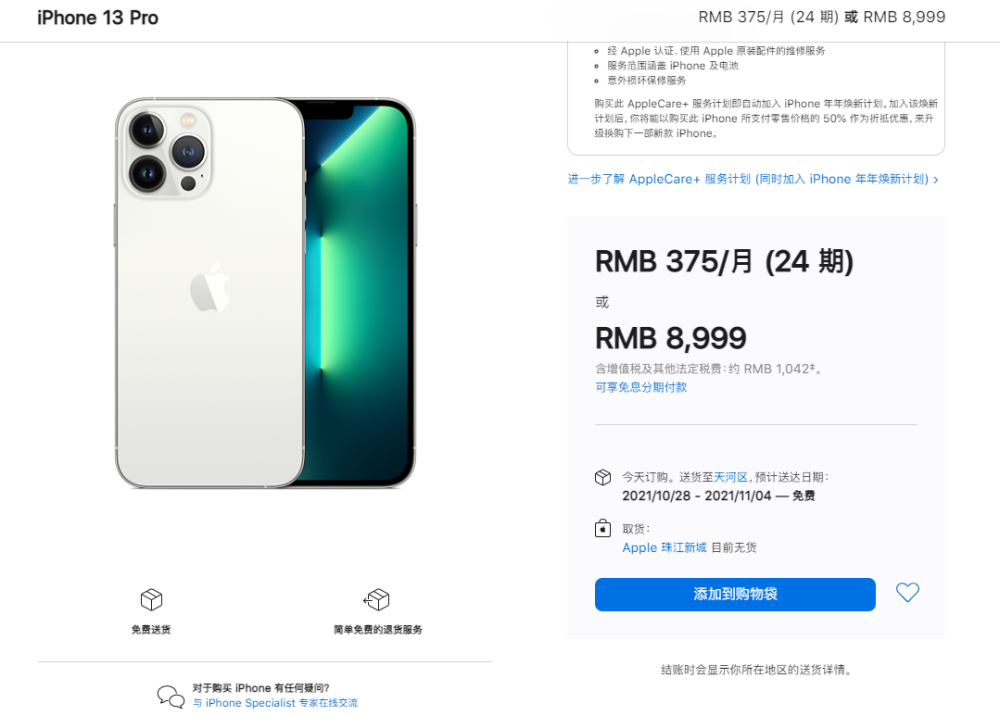Click the heart favorite icon
The image size is (1000, 728).
pyautogui.click(x=907, y=593)
